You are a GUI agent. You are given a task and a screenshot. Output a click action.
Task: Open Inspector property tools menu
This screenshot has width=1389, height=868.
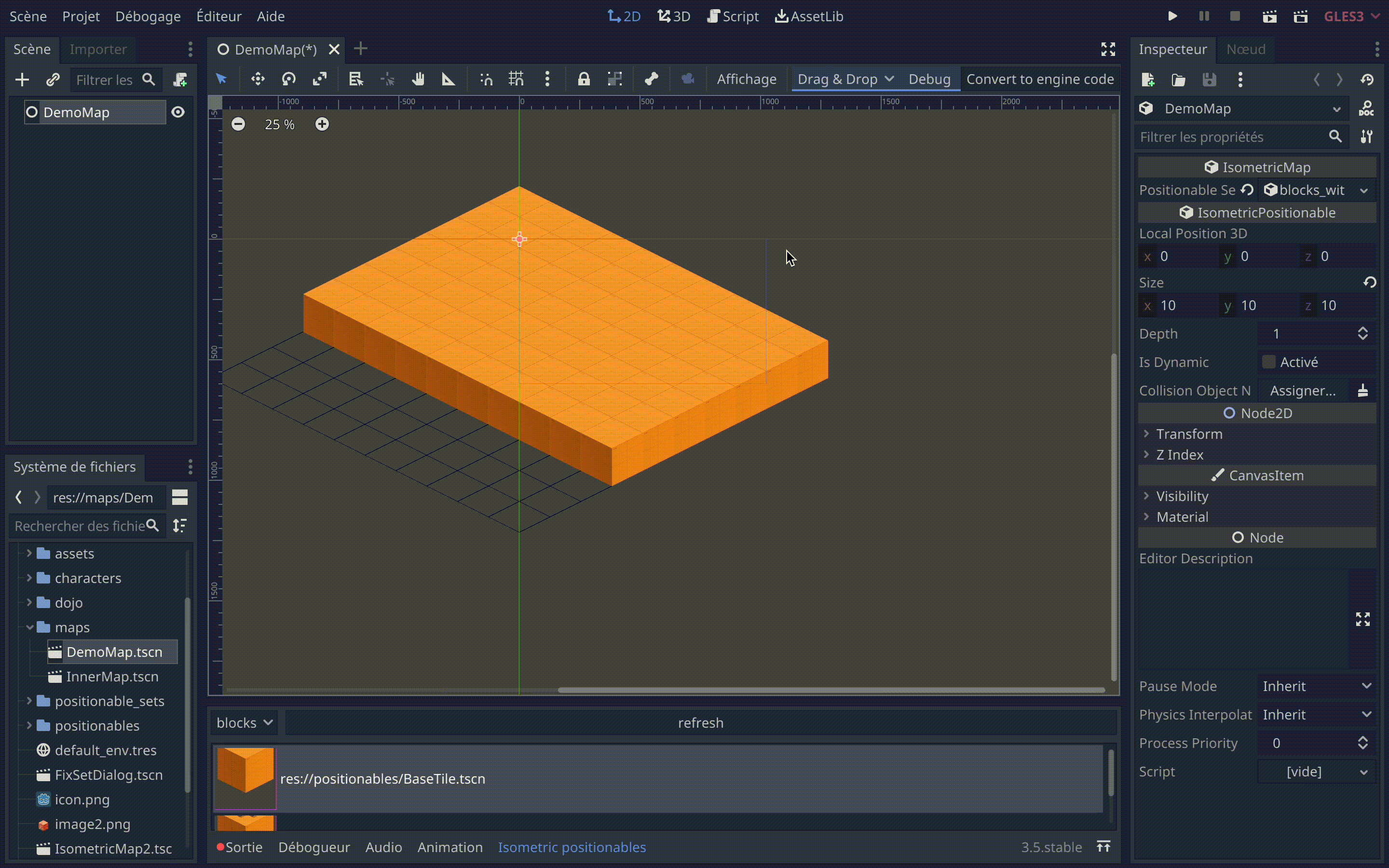click(1367, 136)
